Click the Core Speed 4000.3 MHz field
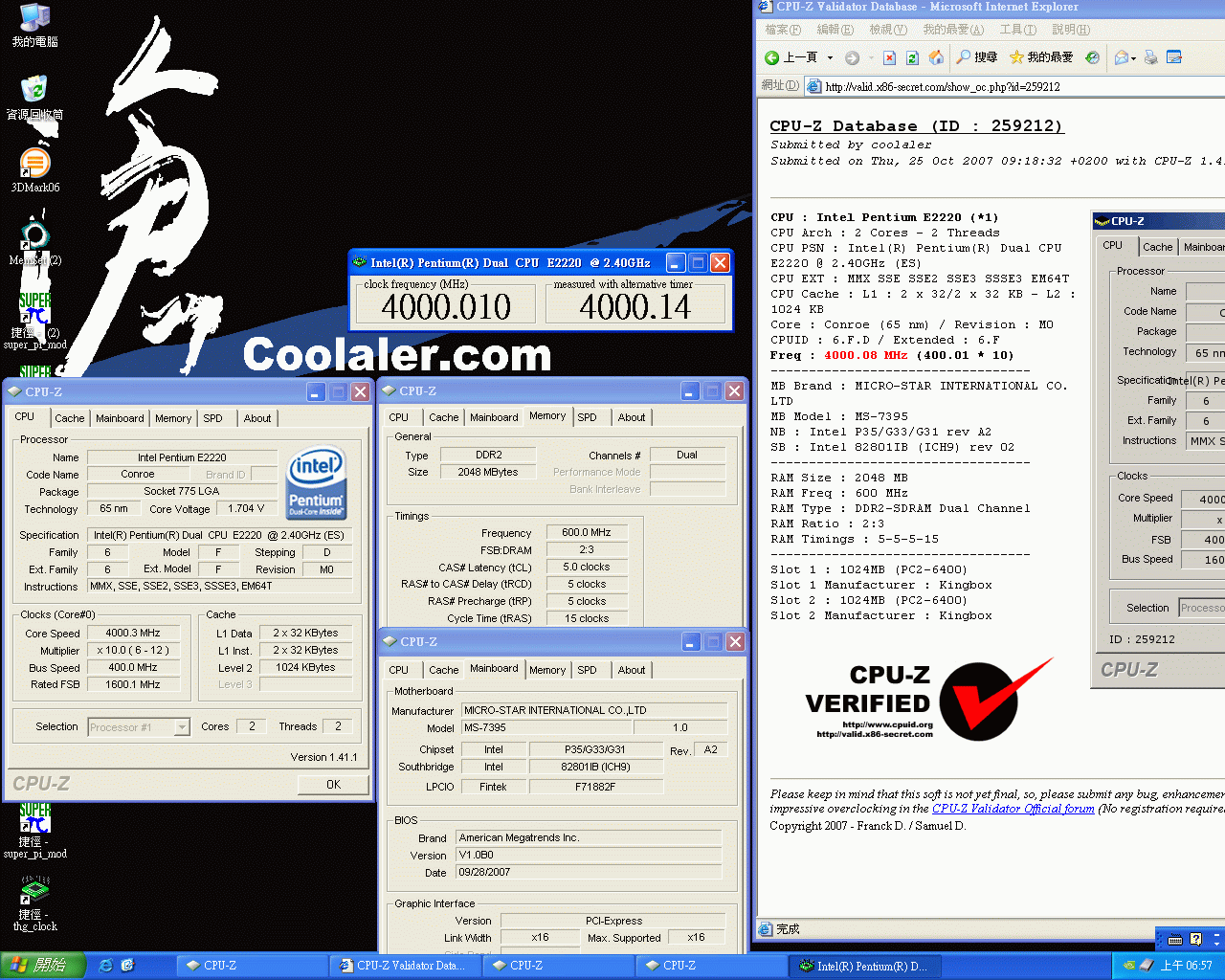This screenshot has height=980, width=1225. tap(133, 633)
